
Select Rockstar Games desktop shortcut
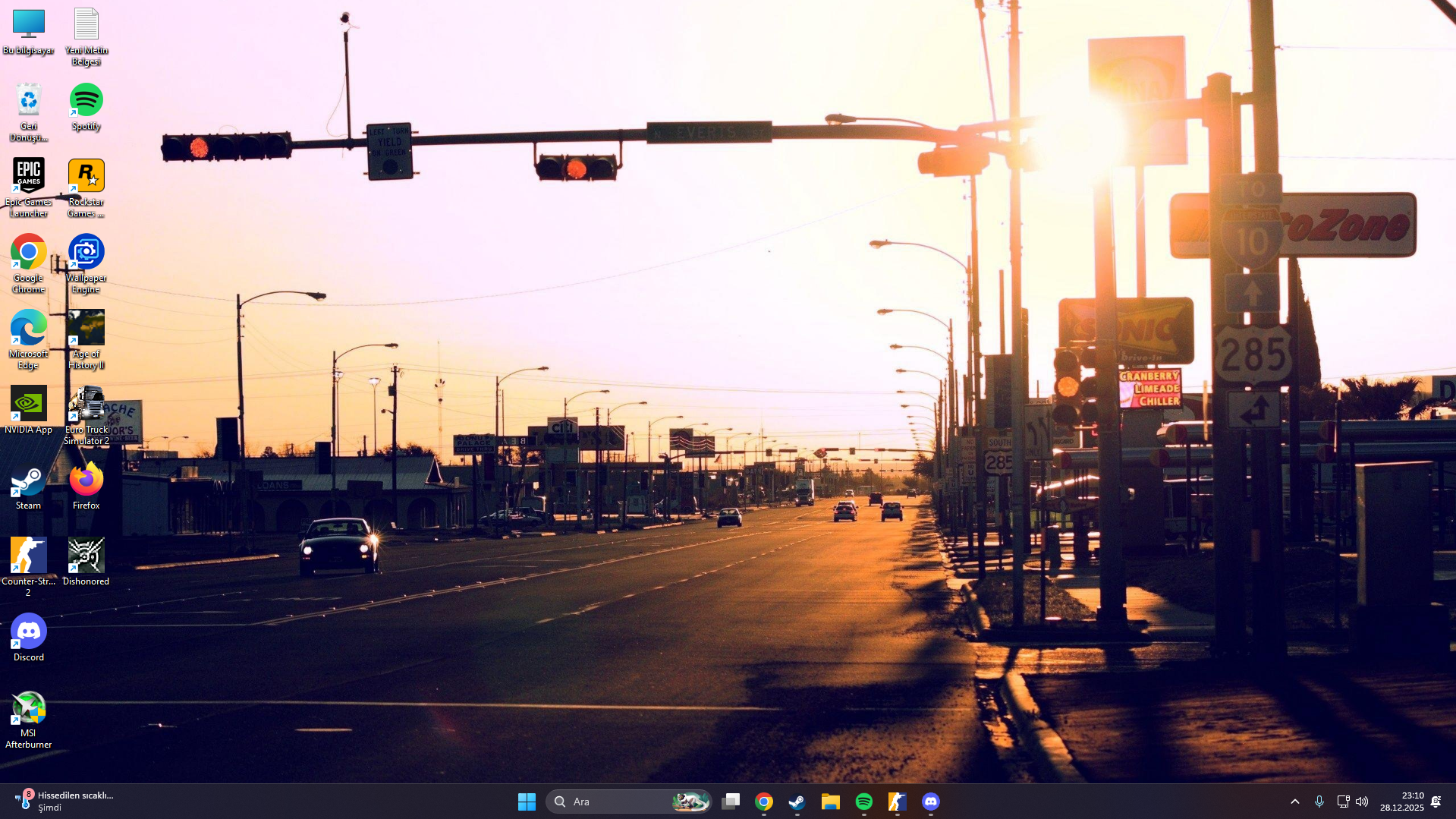(86, 188)
